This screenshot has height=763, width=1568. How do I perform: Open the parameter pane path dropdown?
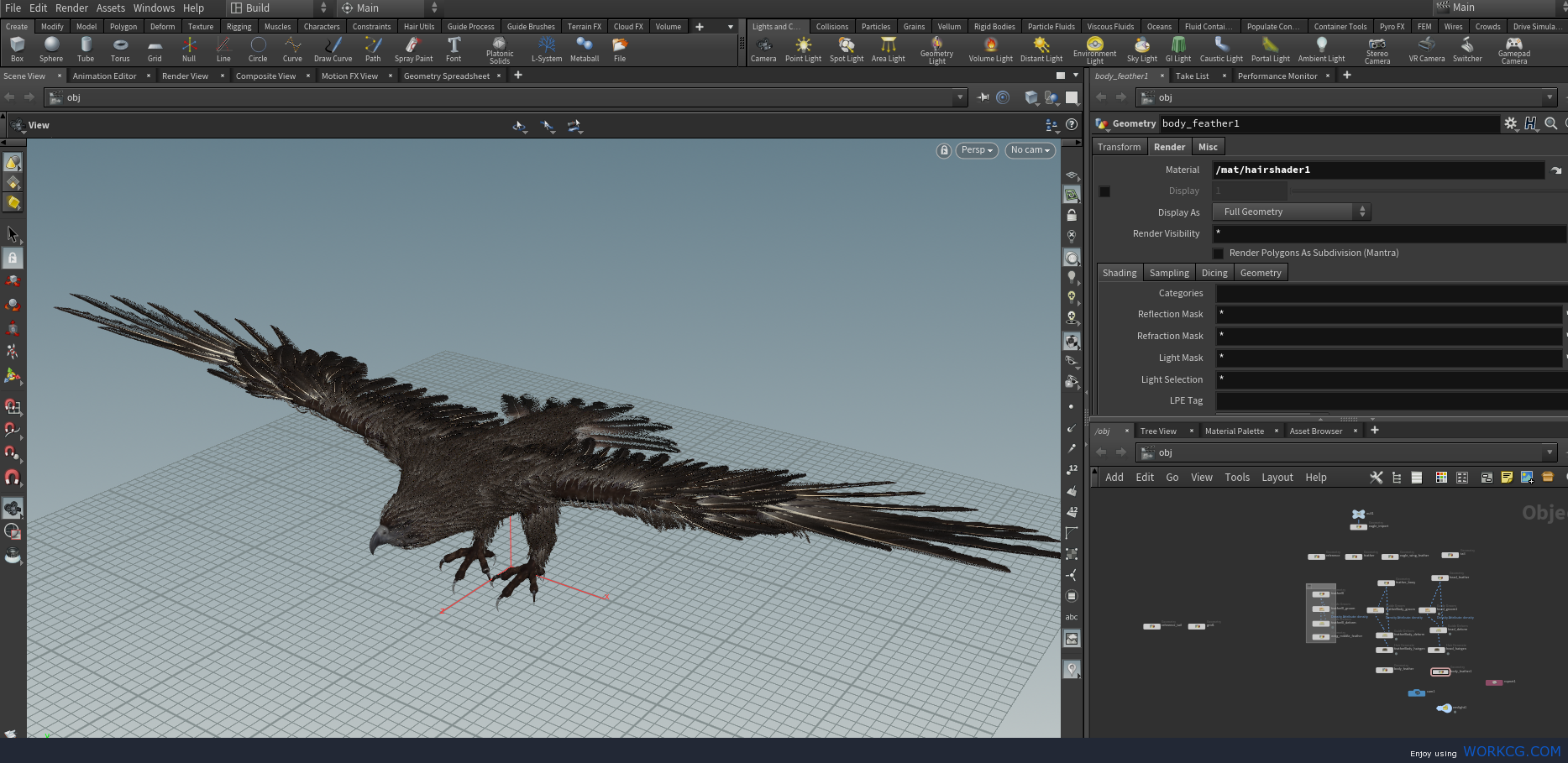tap(1550, 97)
